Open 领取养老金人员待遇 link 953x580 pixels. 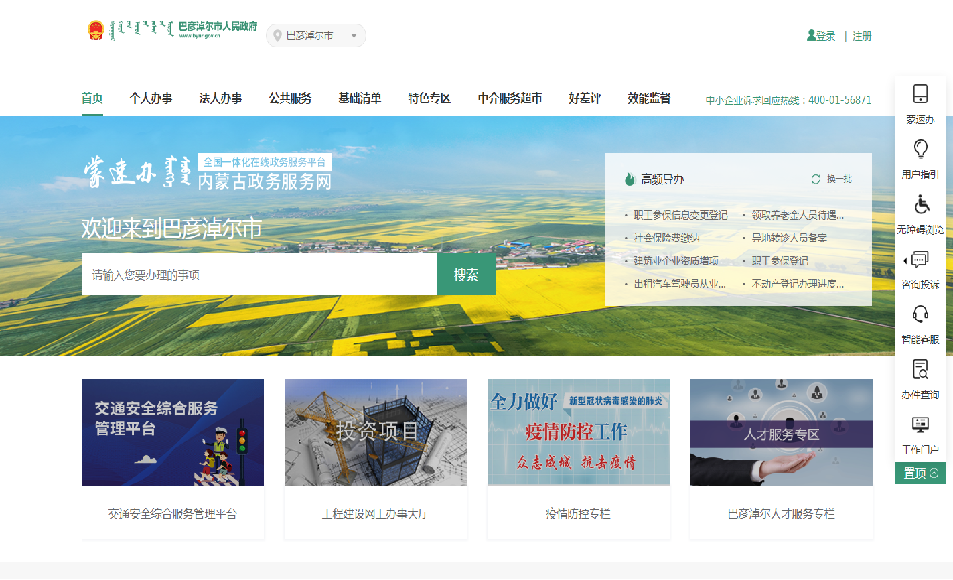tap(797, 215)
